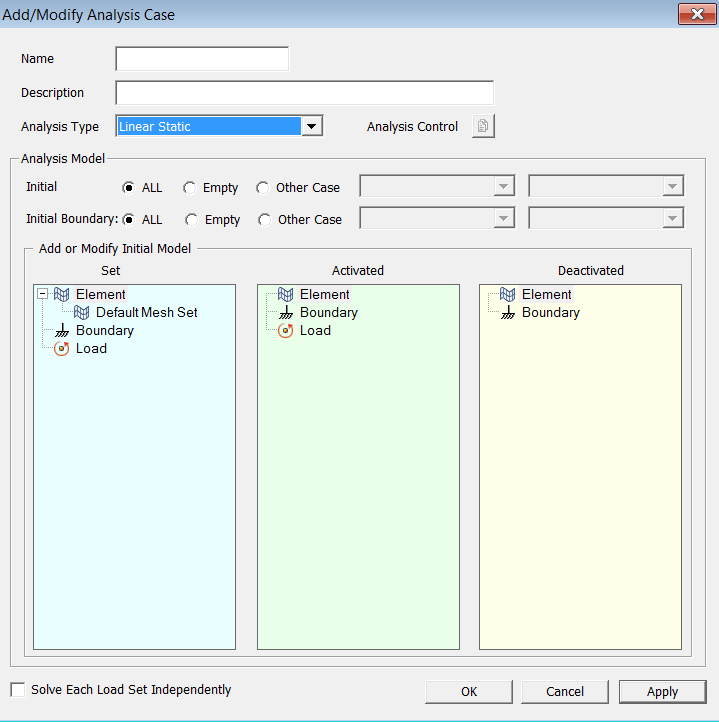This screenshot has height=722, width=719.
Task: Select Element icon in the Set tree
Action: (63, 295)
